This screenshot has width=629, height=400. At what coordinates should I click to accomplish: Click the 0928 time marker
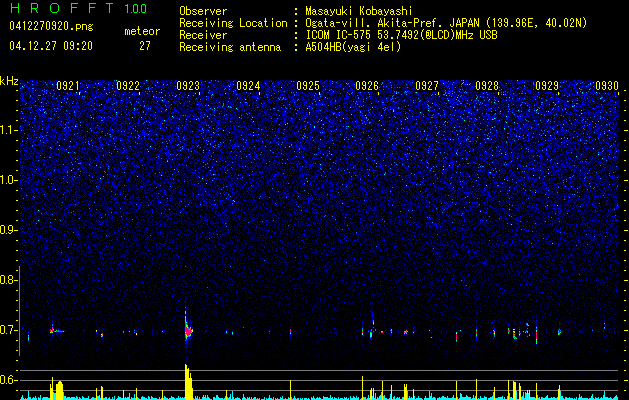click(x=487, y=85)
